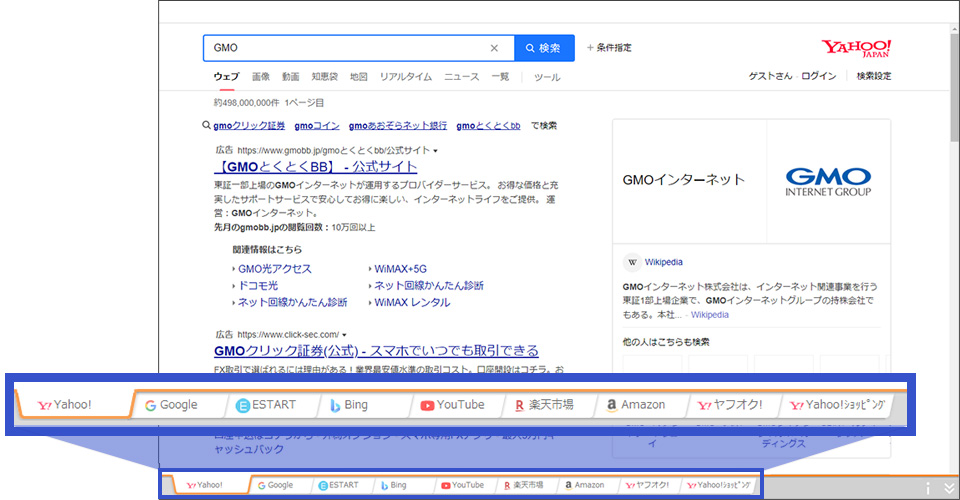Open the +条件指定 search conditions
The width and height of the screenshot is (960, 500).
[x=609, y=48]
